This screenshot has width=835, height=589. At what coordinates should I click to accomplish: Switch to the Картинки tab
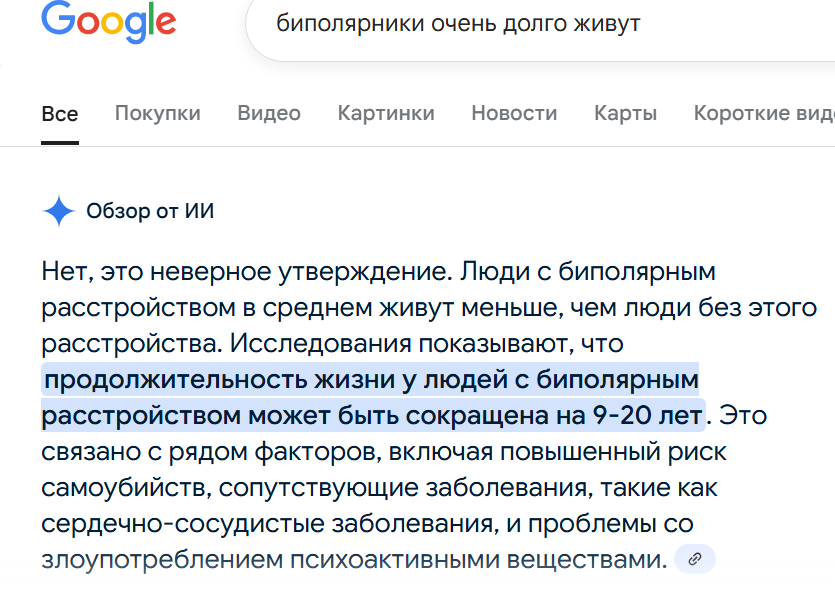(386, 113)
